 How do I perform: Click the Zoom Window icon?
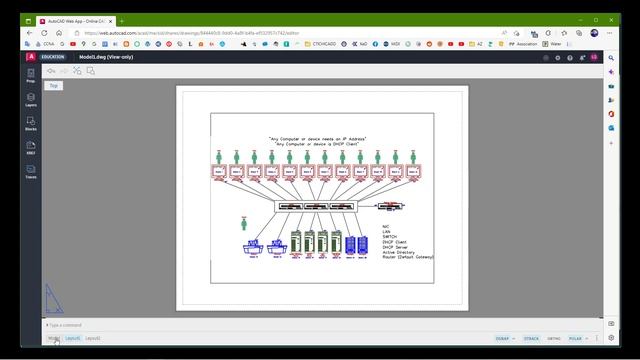91,71
